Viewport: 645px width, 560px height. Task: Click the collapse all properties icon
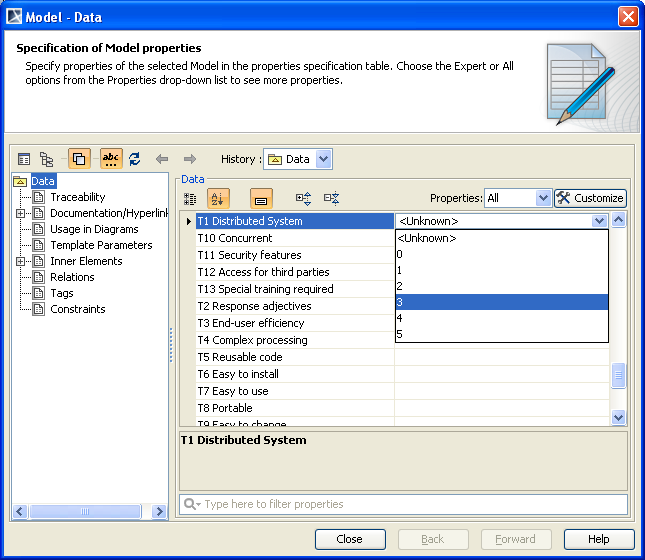tap(332, 198)
